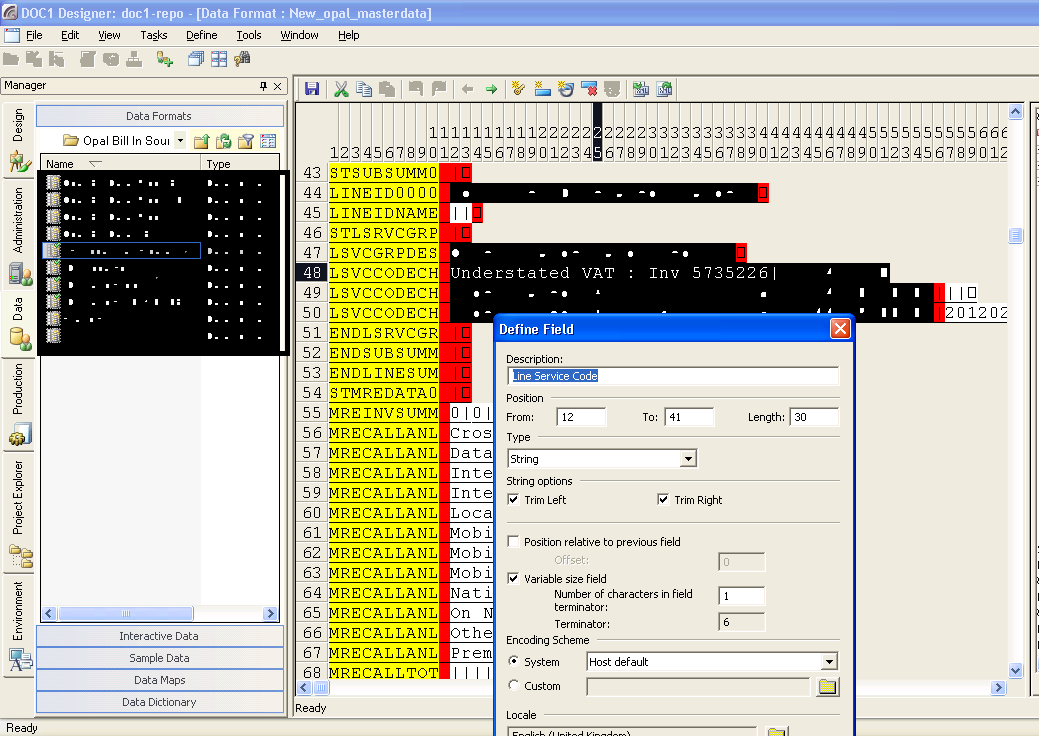Open the Data Formats section
This screenshot has height=736, width=1039.
[x=159, y=116]
